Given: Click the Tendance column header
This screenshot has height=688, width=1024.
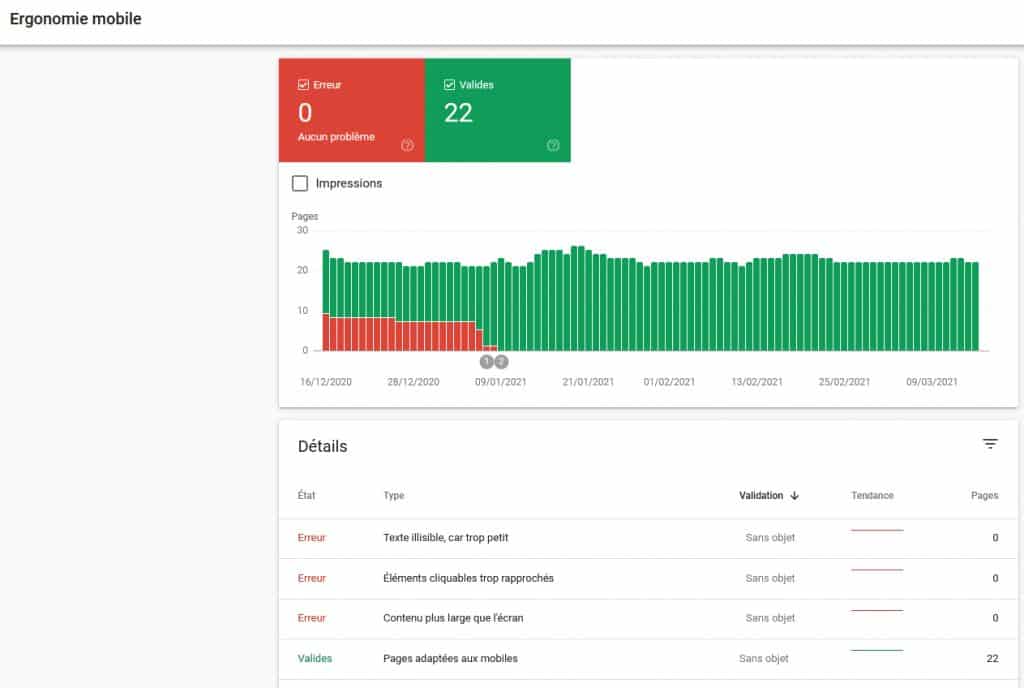Looking at the screenshot, I should (x=872, y=495).
